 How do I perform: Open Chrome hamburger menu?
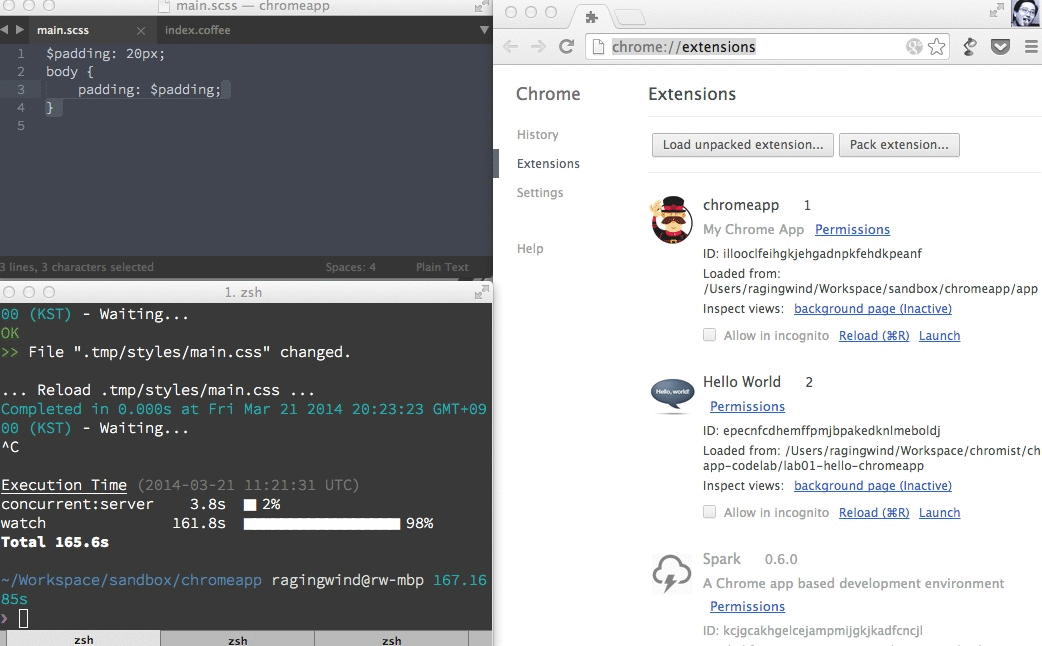tap(1031, 47)
